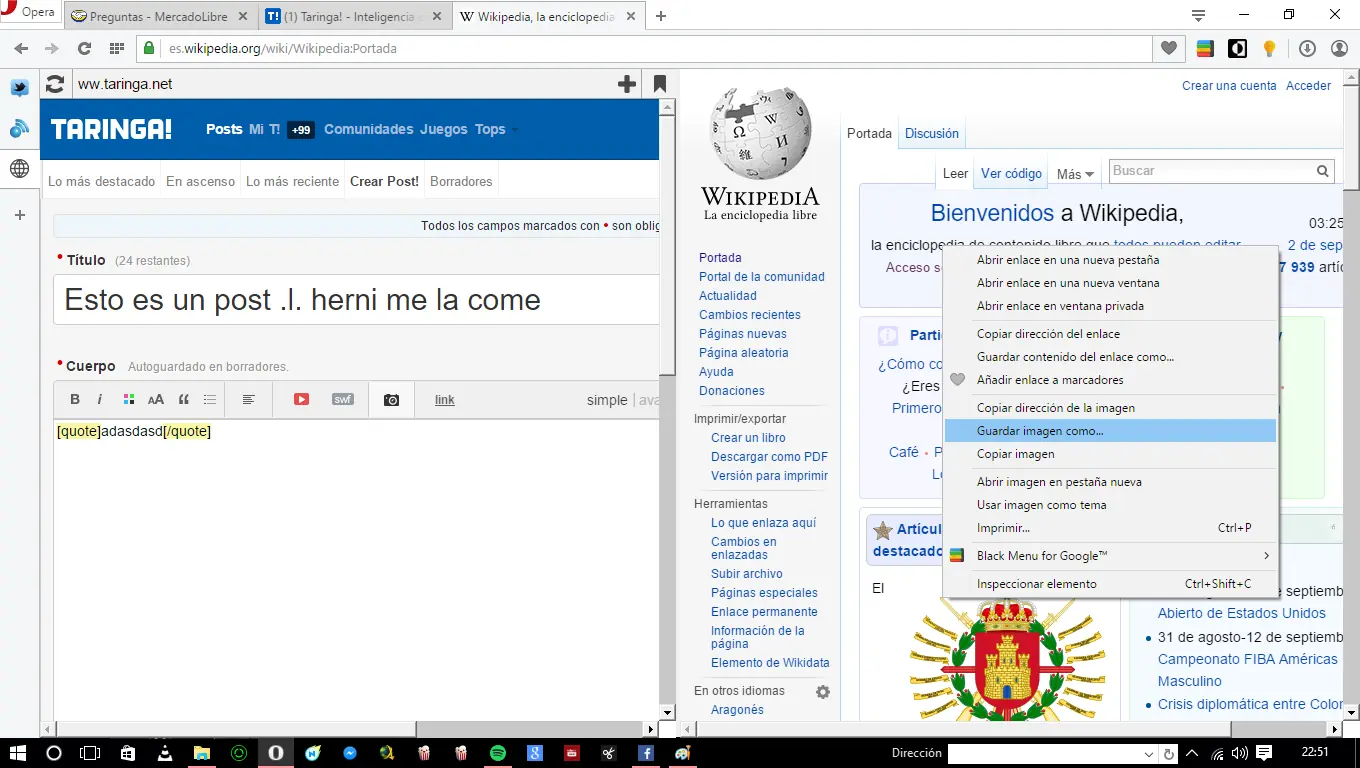This screenshot has height=768, width=1360.
Task: Add a new sidebar panel with the plus icon
Action: pos(627,84)
